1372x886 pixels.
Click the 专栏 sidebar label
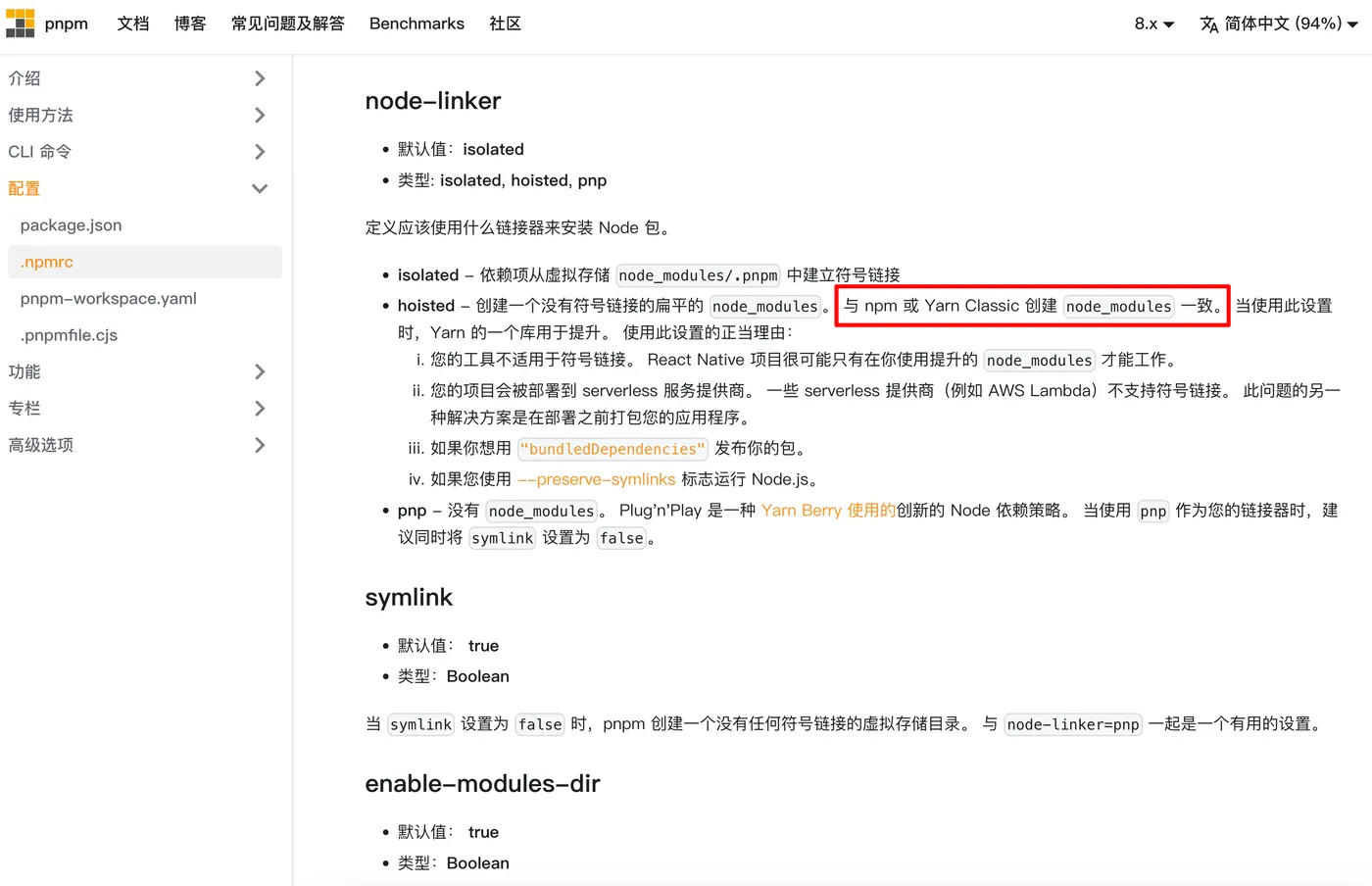click(x=24, y=409)
